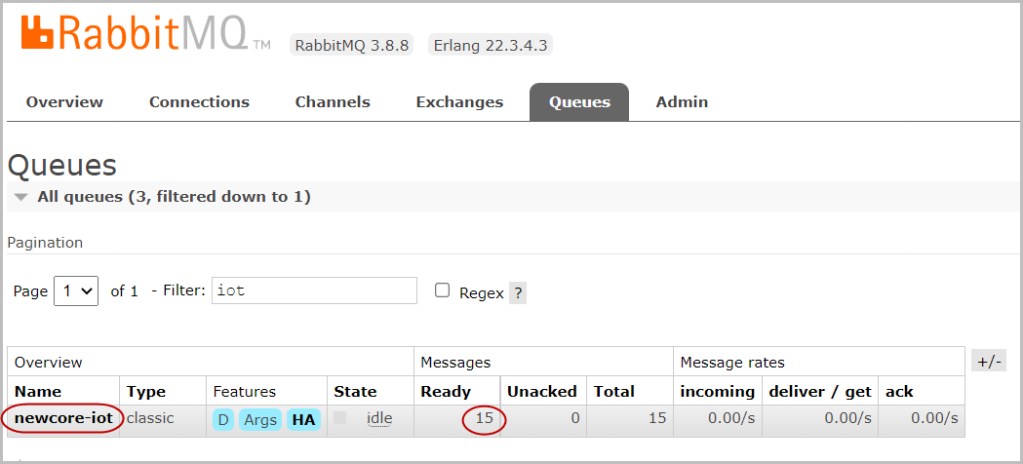This screenshot has width=1023, height=464.
Task: Go to the Channels tab
Action: point(332,102)
